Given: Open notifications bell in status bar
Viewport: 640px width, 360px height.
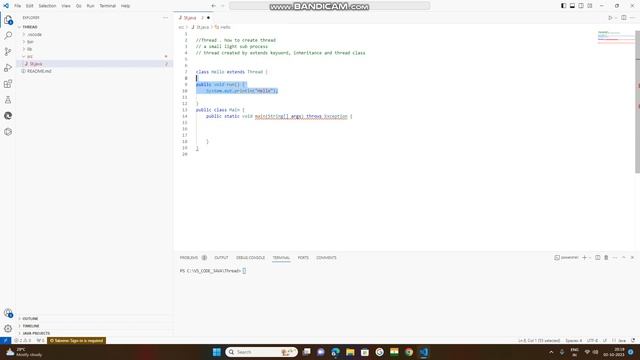Looking at the screenshot, I should [x=633, y=340].
